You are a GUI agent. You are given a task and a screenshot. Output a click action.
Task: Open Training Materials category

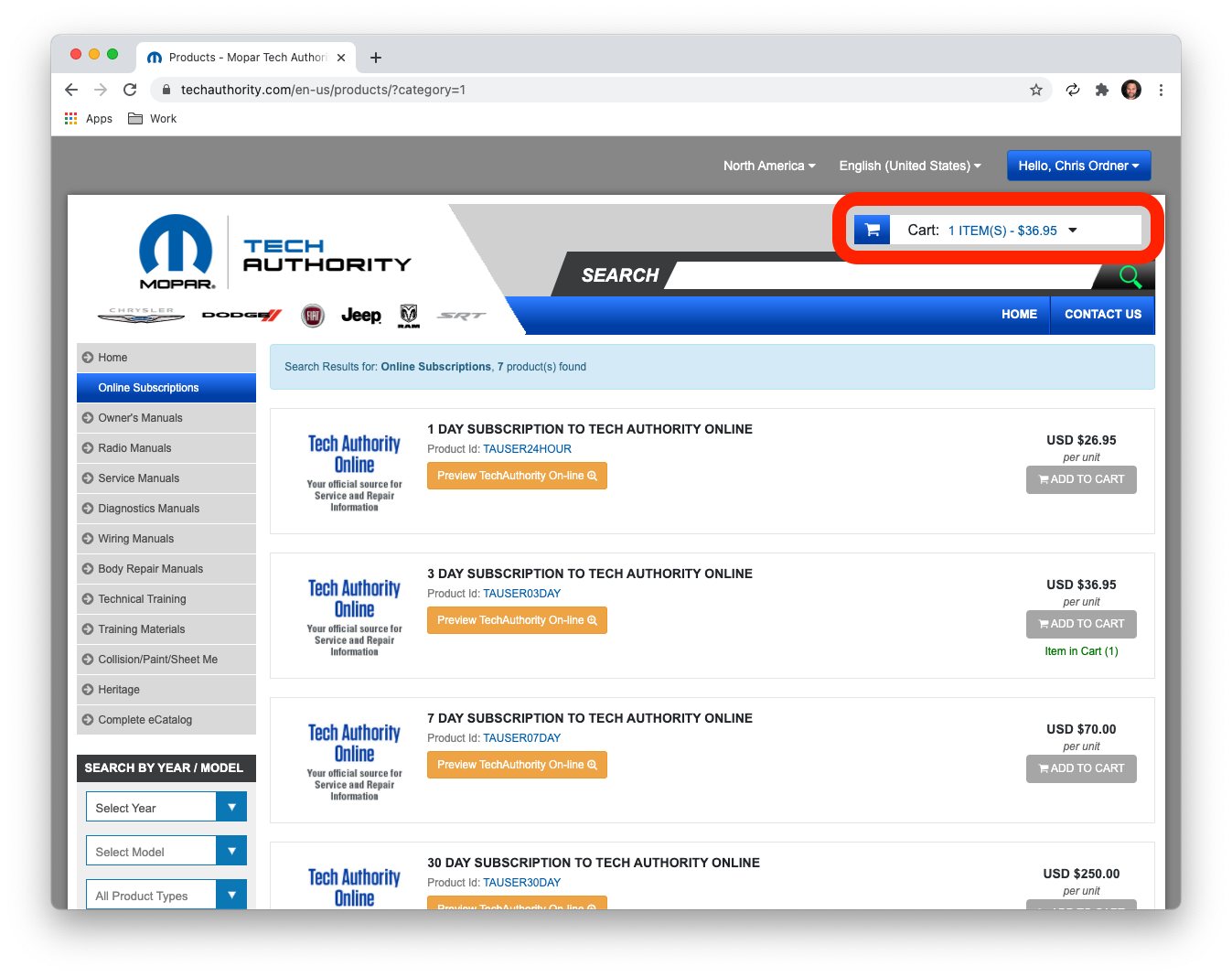(x=166, y=629)
